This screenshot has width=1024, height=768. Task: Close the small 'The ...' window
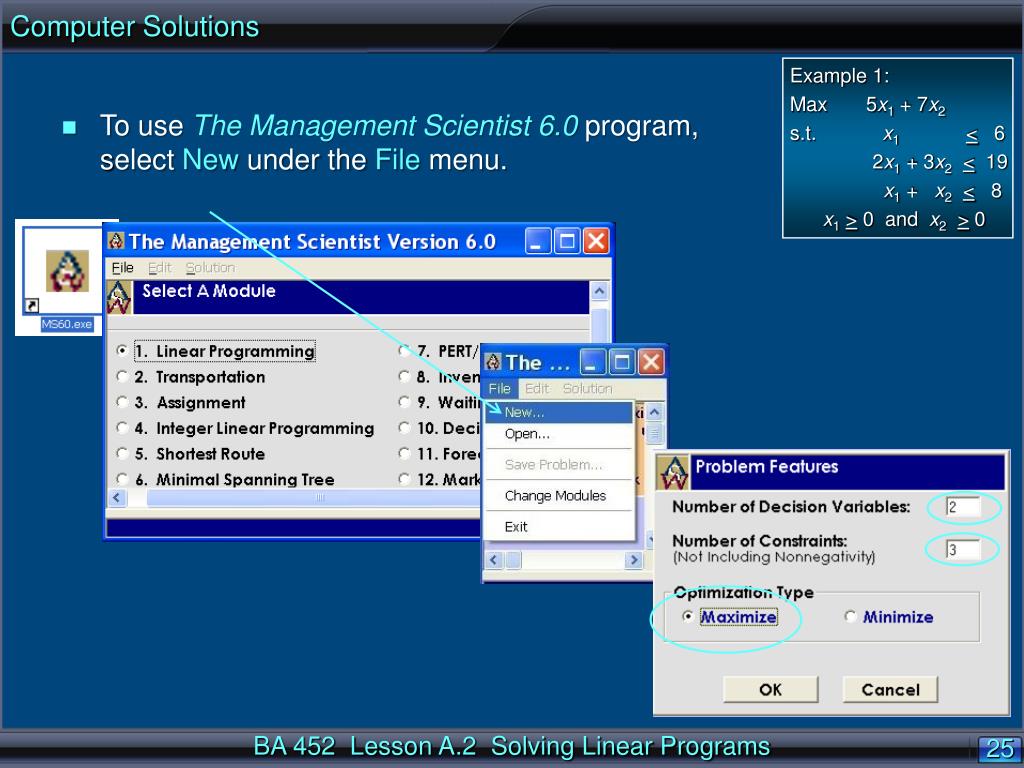pyautogui.click(x=651, y=362)
